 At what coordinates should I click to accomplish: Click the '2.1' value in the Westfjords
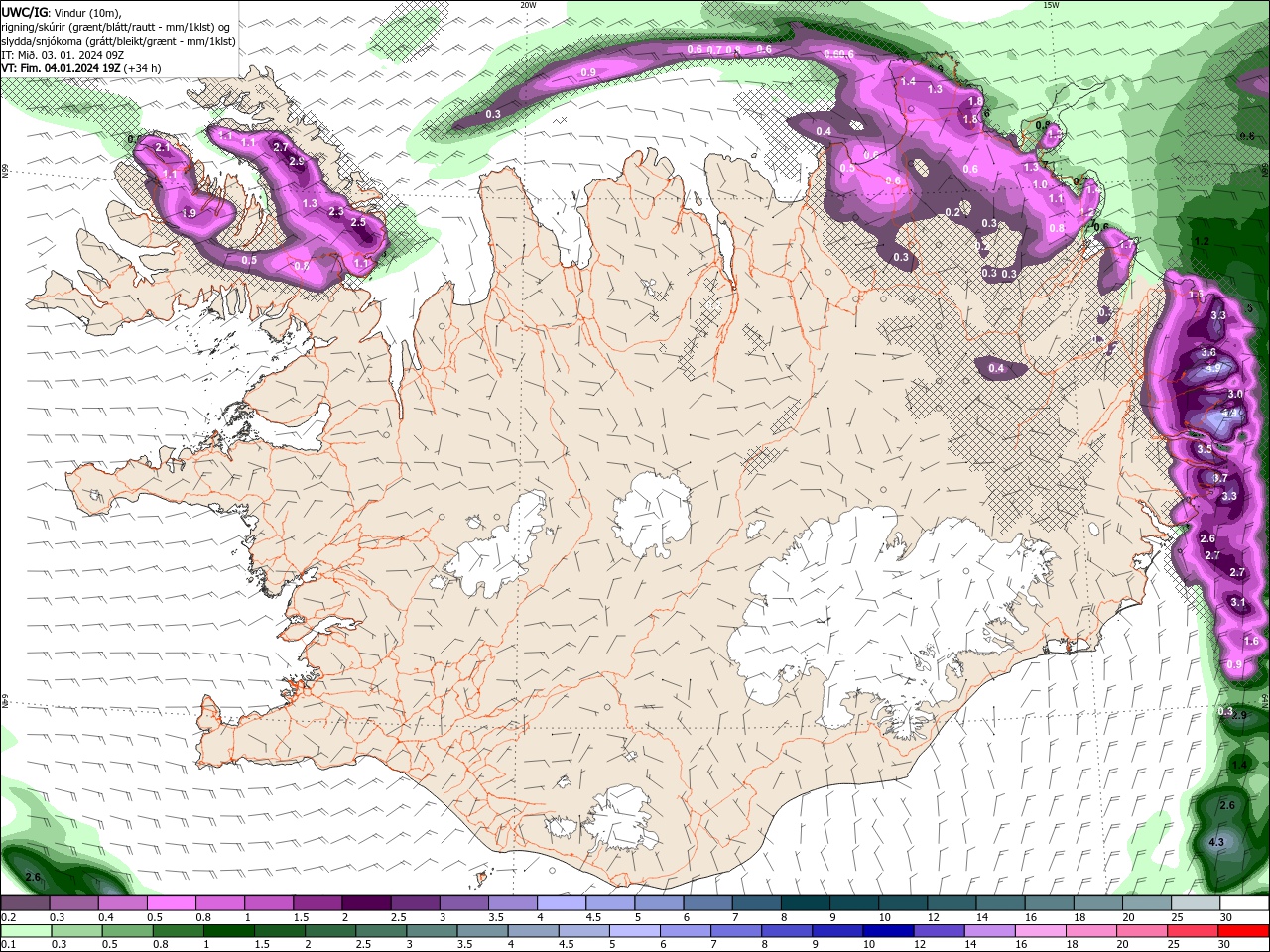[x=164, y=147]
